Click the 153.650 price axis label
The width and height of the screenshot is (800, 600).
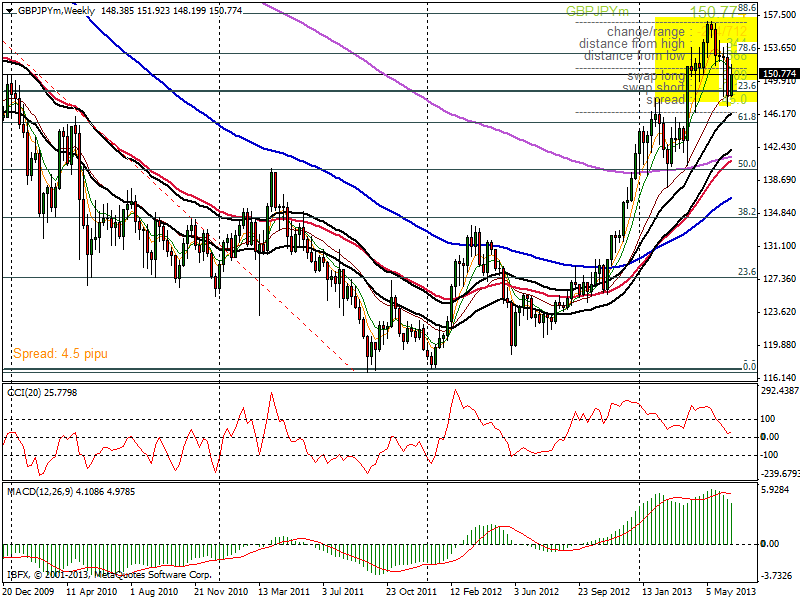click(x=779, y=48)
